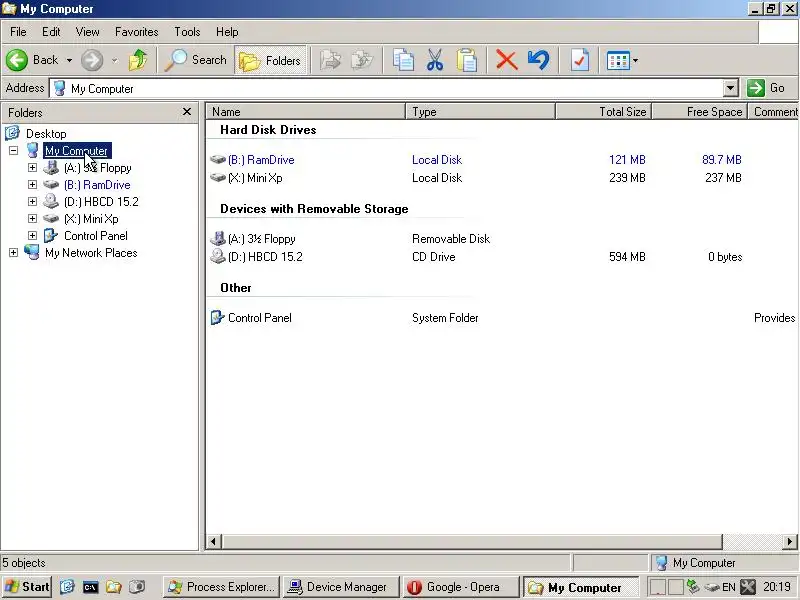Click the Properties checkmark icon
The width and height of the screenshot is (800, 600).
(x=580, y=60)
